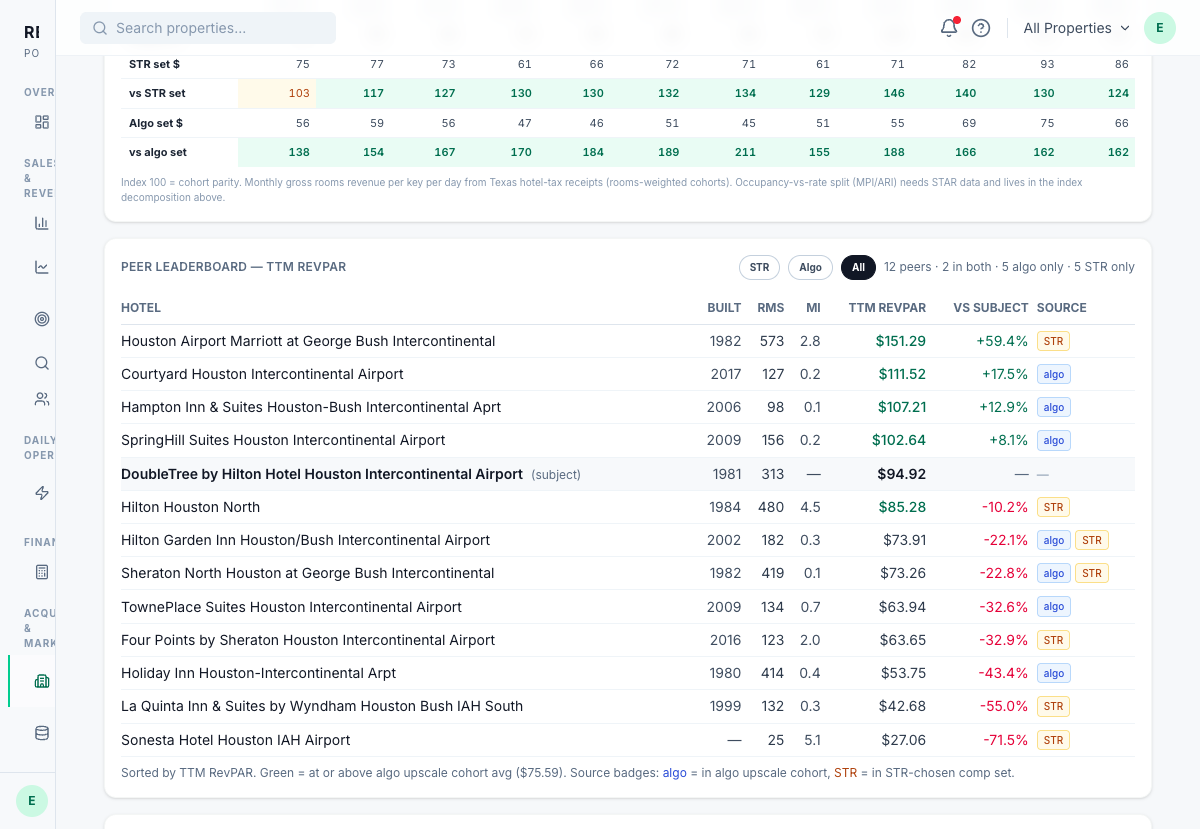Click STR badge on Hilton Houston North row
Screen dimensions: 1200x829
[x=1053, y=507]
